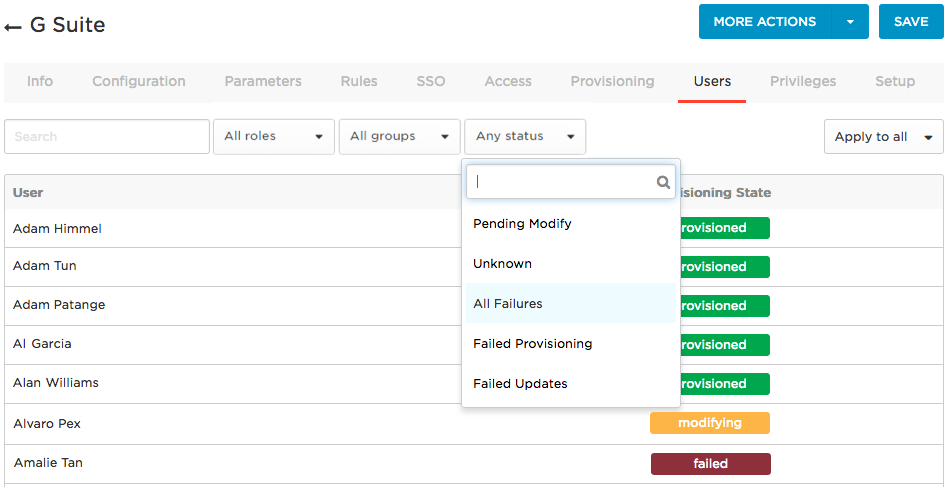Click the failed badge for Amalie Tan
The width and height of the screenshot is (946, 489).
pos(711,464)
